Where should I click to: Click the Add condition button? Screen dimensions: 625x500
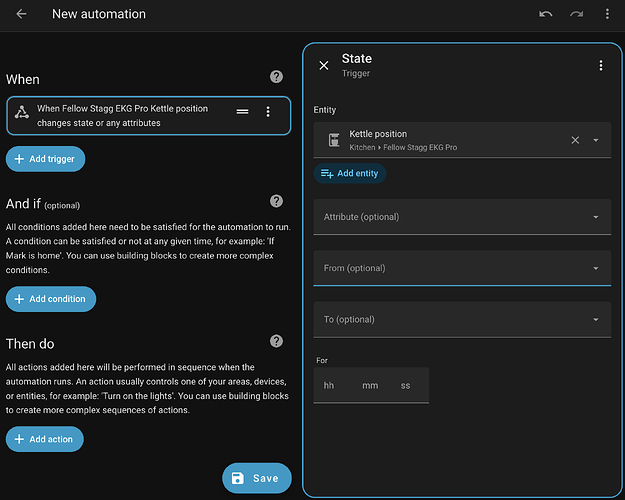tap(51, 298)
